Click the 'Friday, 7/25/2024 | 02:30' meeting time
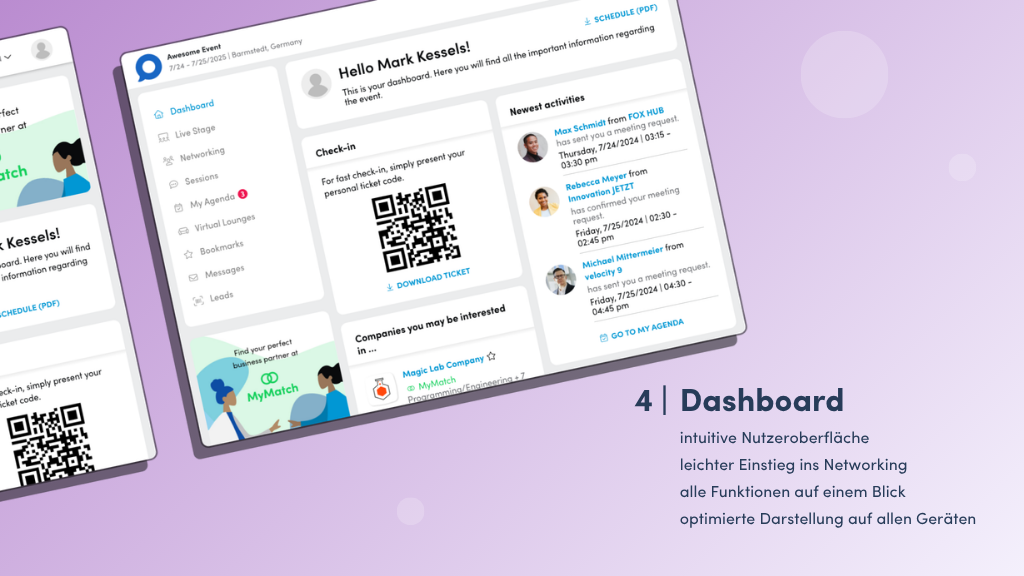The image size is (1024, 576). (x=625, y=225)
